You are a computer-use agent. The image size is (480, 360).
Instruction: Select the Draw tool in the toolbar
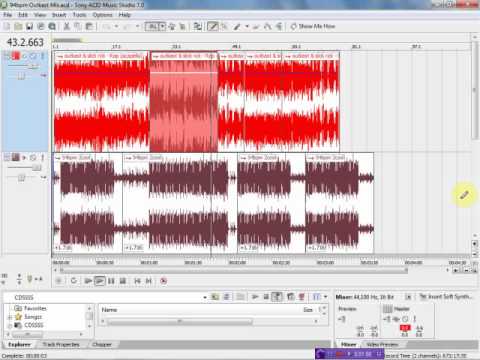(x=212, y=26)
